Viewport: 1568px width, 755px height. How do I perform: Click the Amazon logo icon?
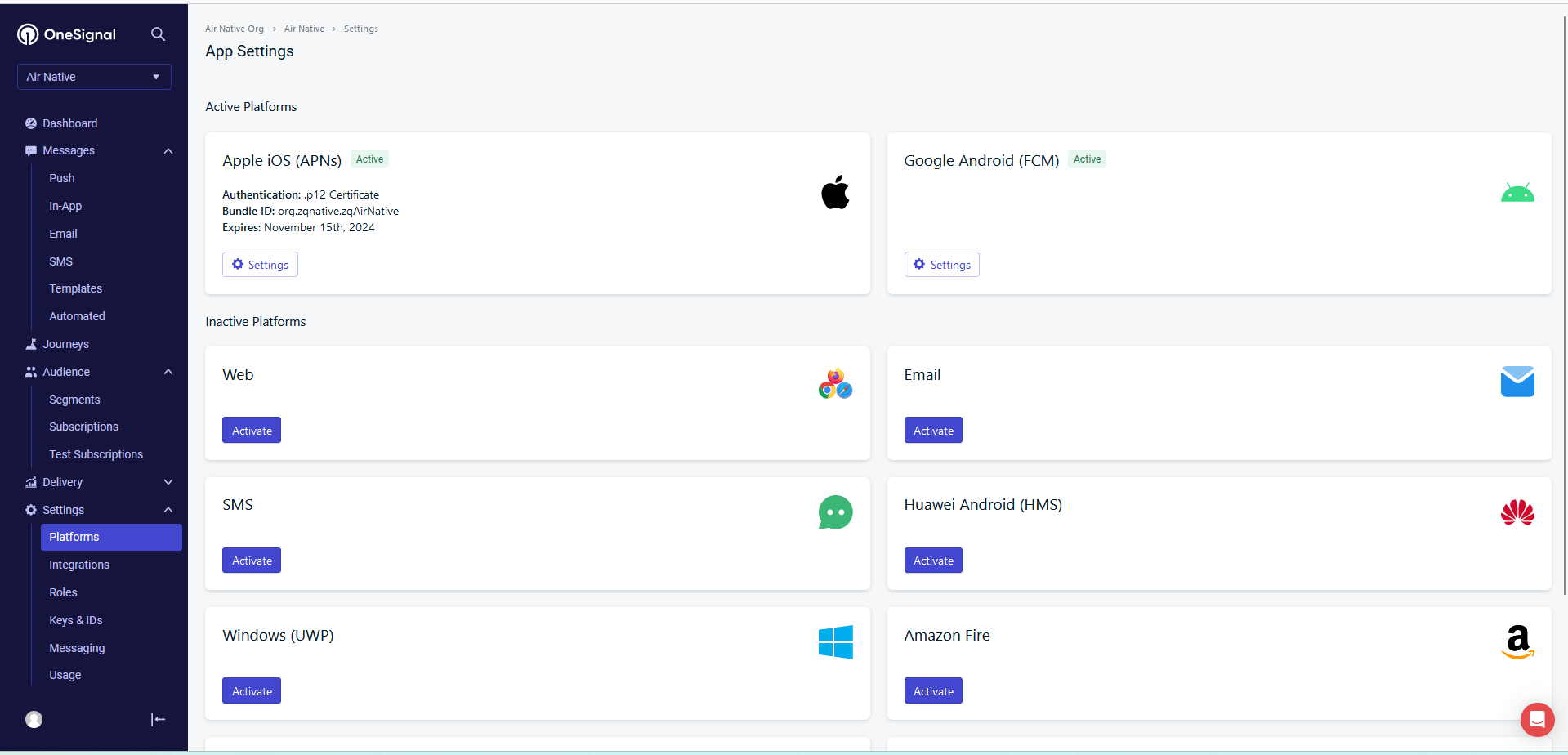coord(1517,642)
